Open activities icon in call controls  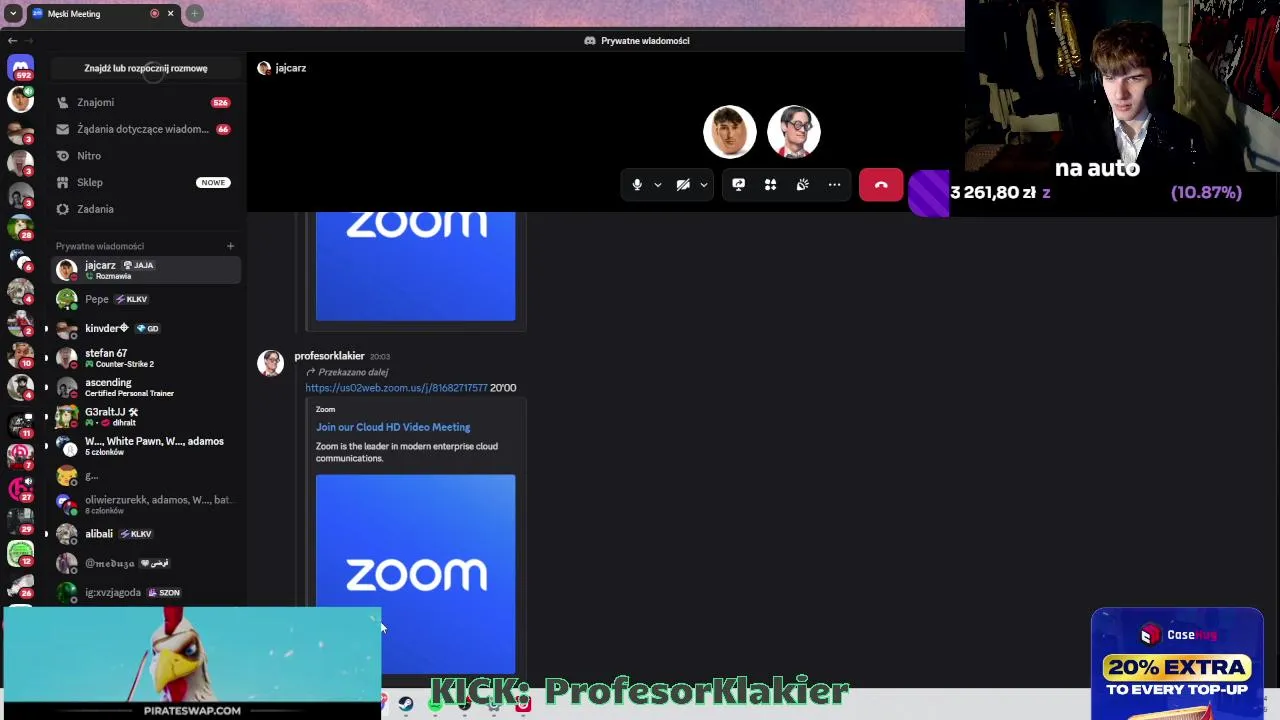click(770, 185)
